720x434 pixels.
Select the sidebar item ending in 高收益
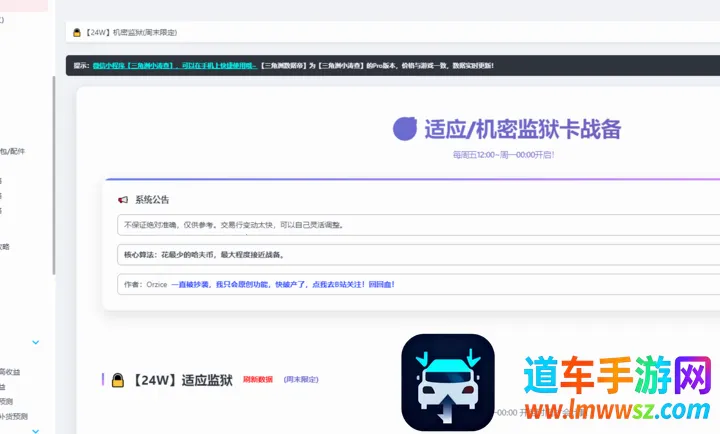point(10,372)
